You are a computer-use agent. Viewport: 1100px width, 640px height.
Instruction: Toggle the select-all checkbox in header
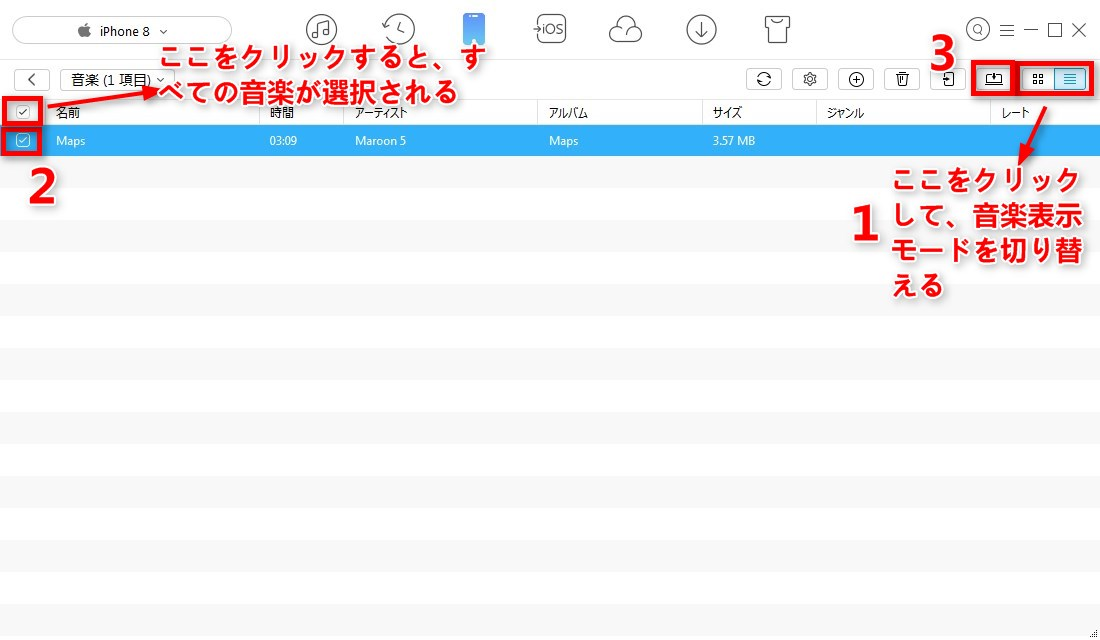pos(23,112)
